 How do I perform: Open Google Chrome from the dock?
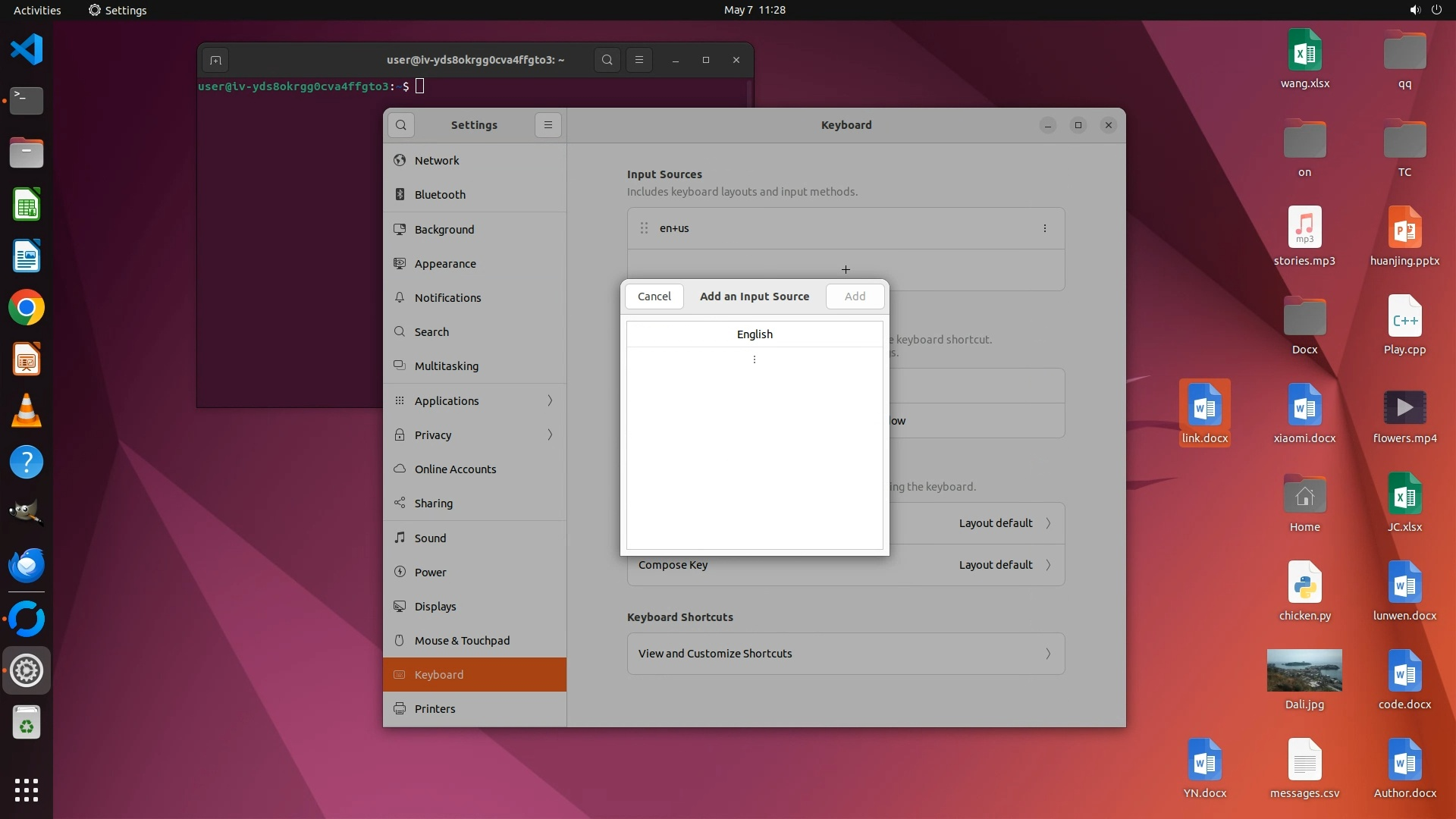point(27,308)
